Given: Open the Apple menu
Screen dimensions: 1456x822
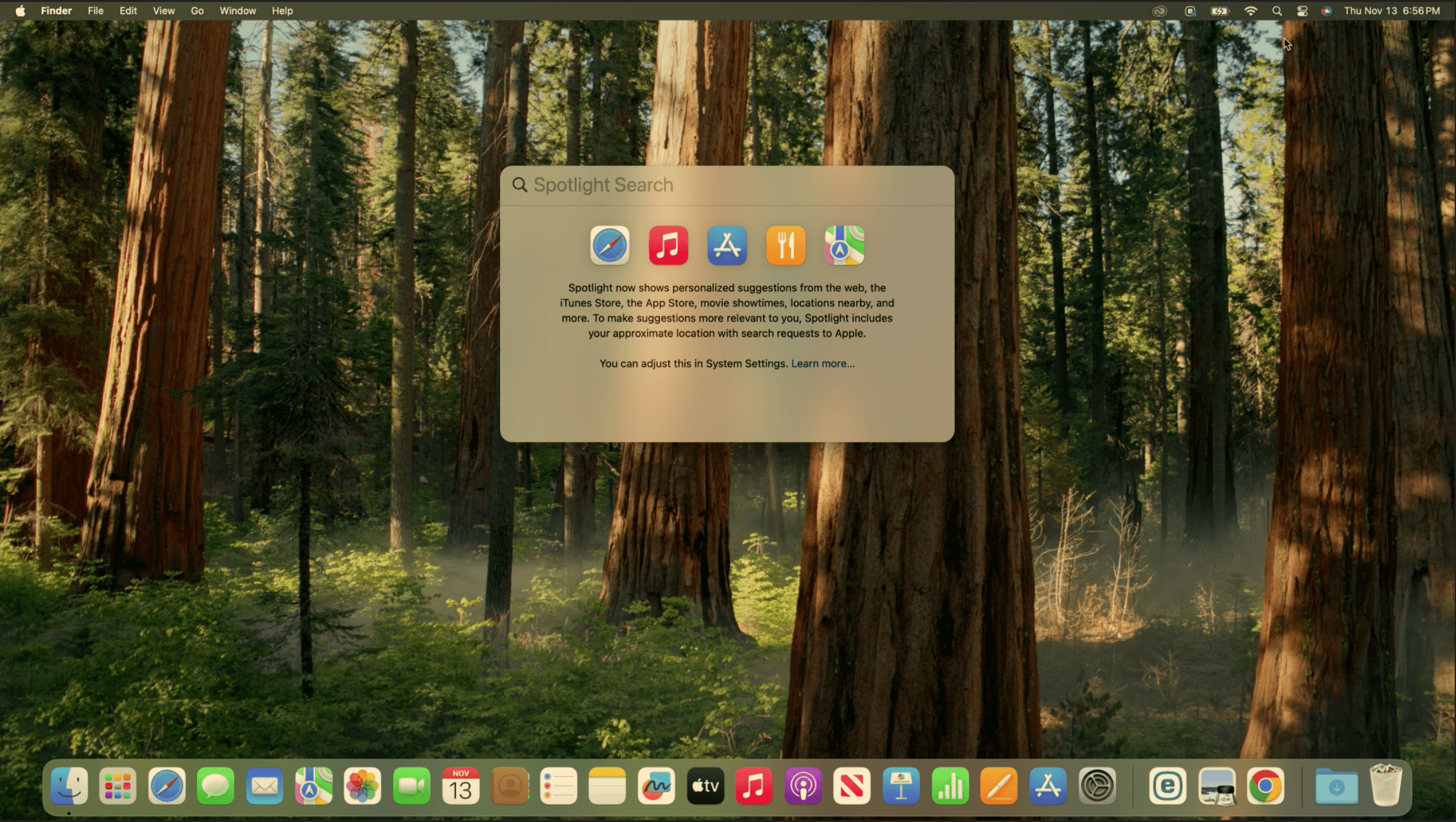Looking at the screenshot, I should [20, 11].
